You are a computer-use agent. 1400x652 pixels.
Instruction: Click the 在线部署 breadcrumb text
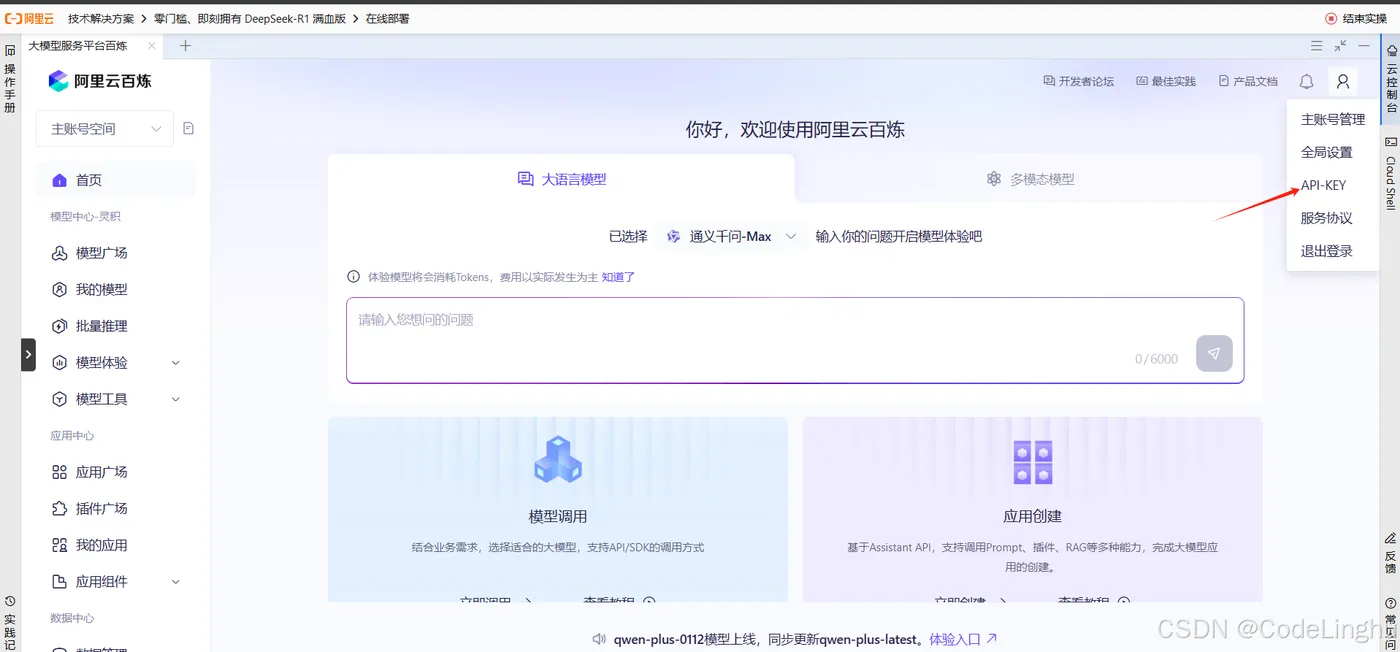[387, 18]
